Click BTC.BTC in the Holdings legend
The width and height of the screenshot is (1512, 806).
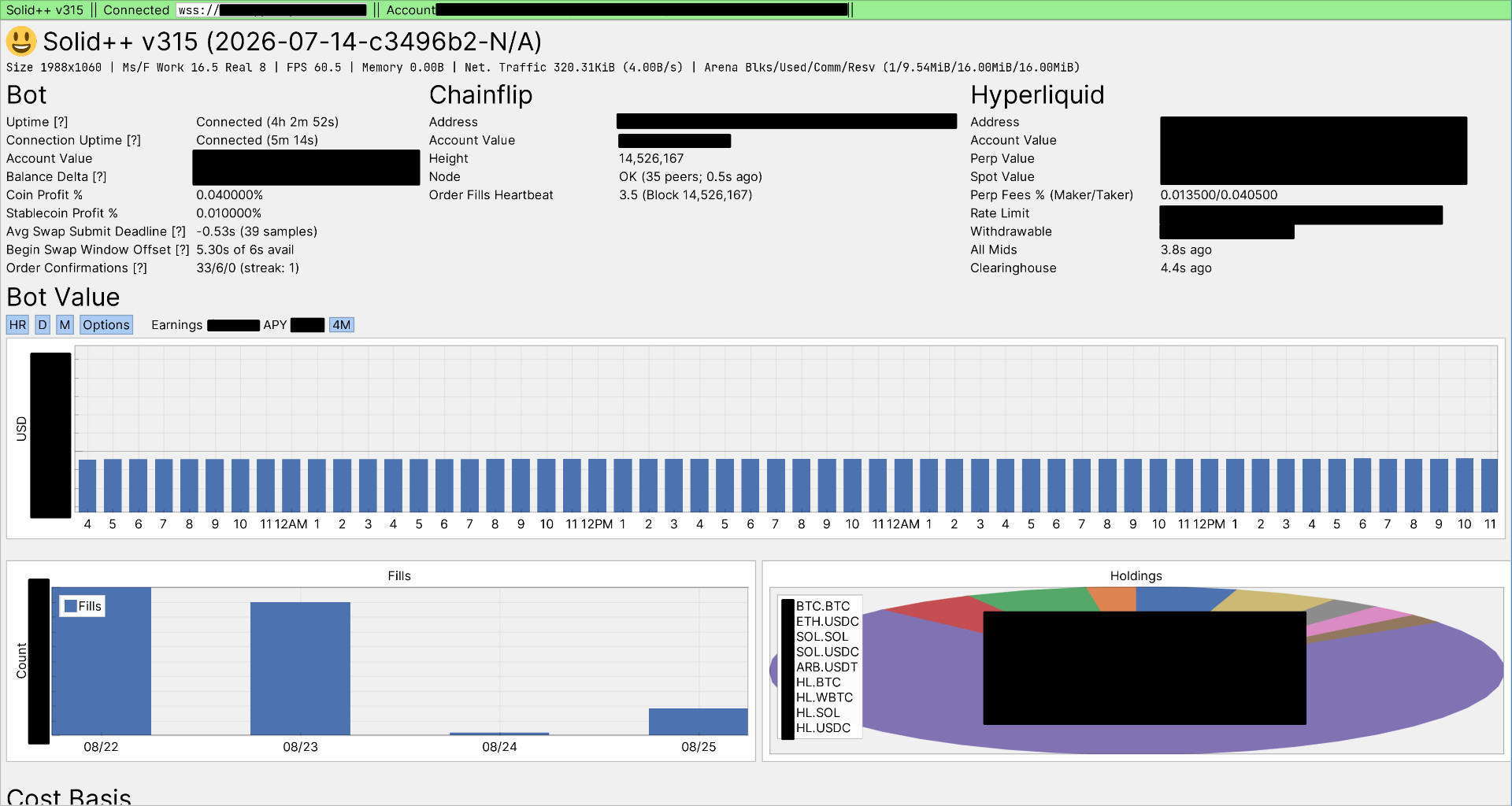[823, 606]
